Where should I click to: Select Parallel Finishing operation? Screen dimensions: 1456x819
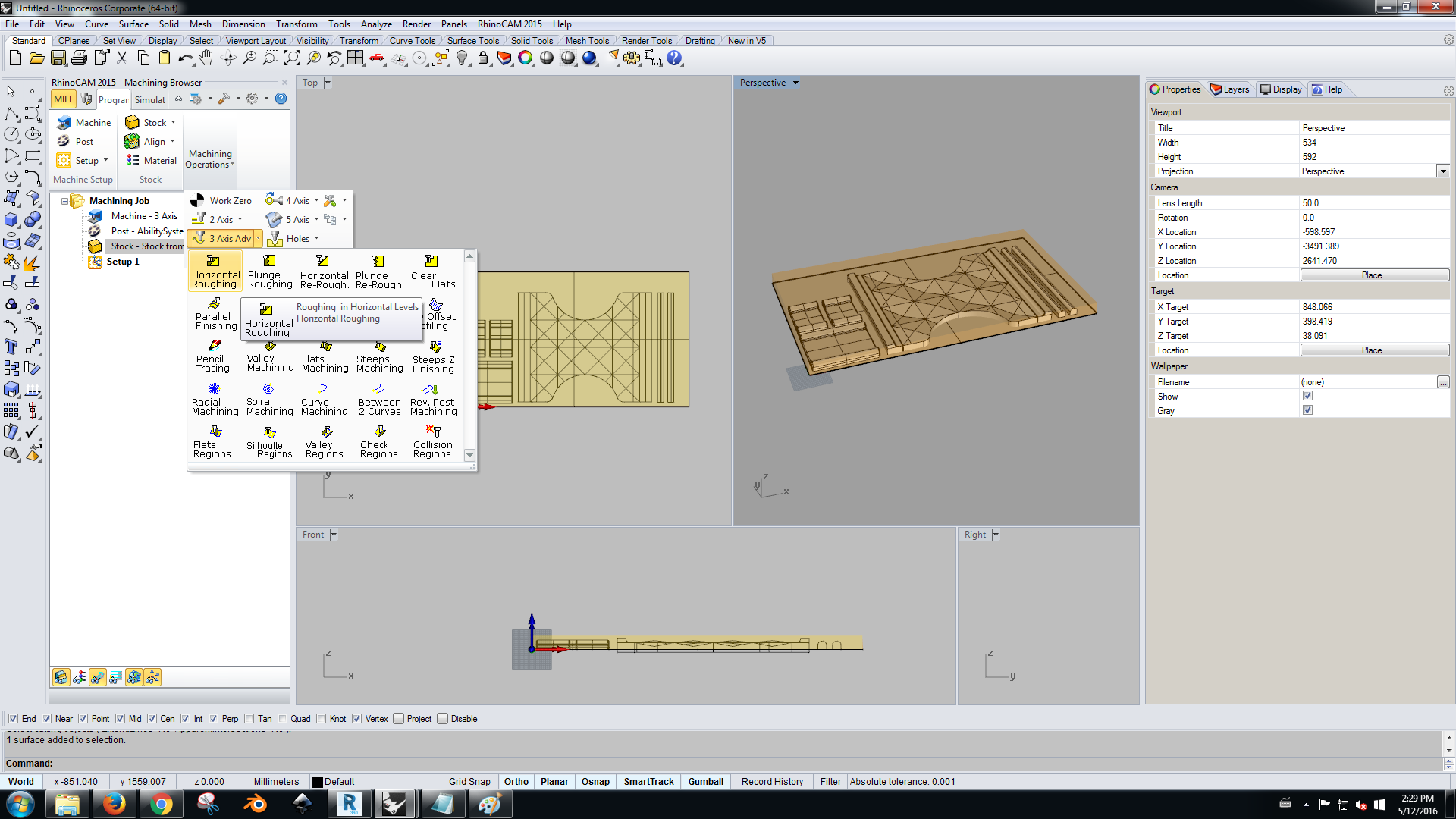pyautogui.click(x=215, y=314)
